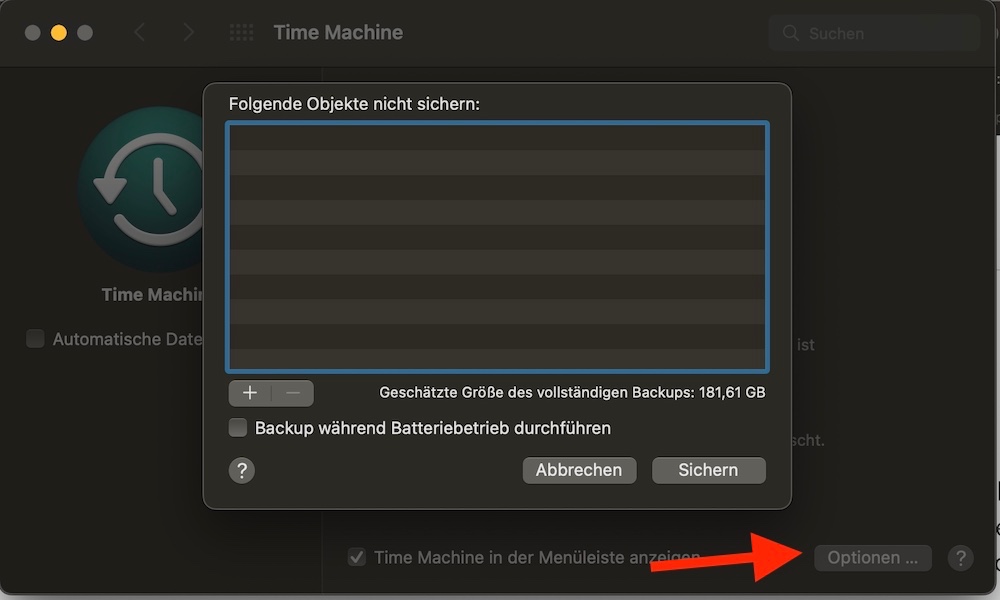Viewport: 1000px width, 600px height.
Task: Click the estimated backup size text
Action: [572, 392]
